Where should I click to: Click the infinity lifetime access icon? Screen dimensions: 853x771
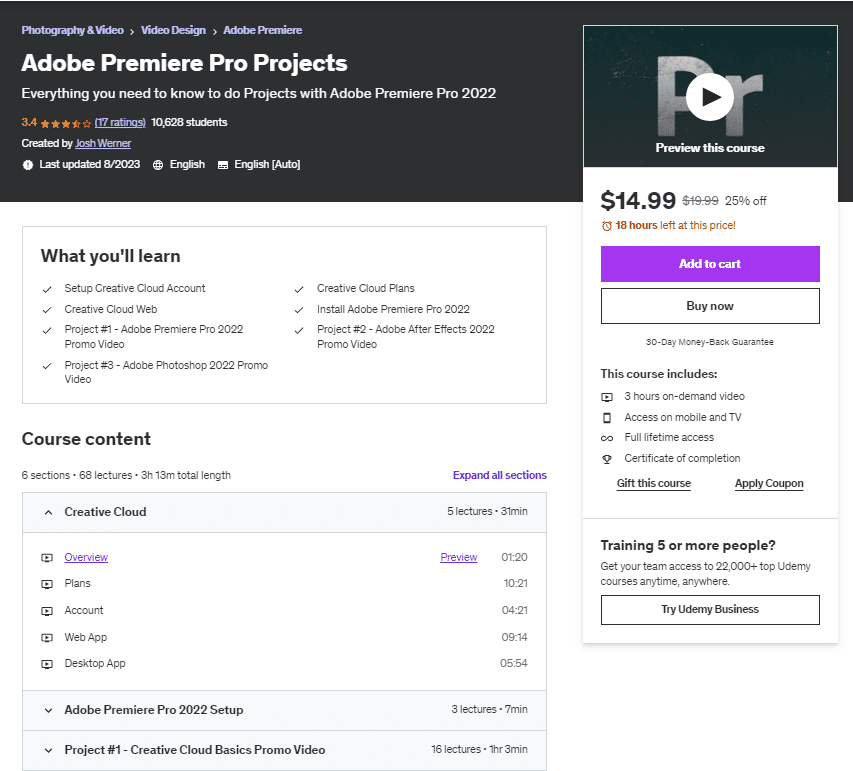607,438
